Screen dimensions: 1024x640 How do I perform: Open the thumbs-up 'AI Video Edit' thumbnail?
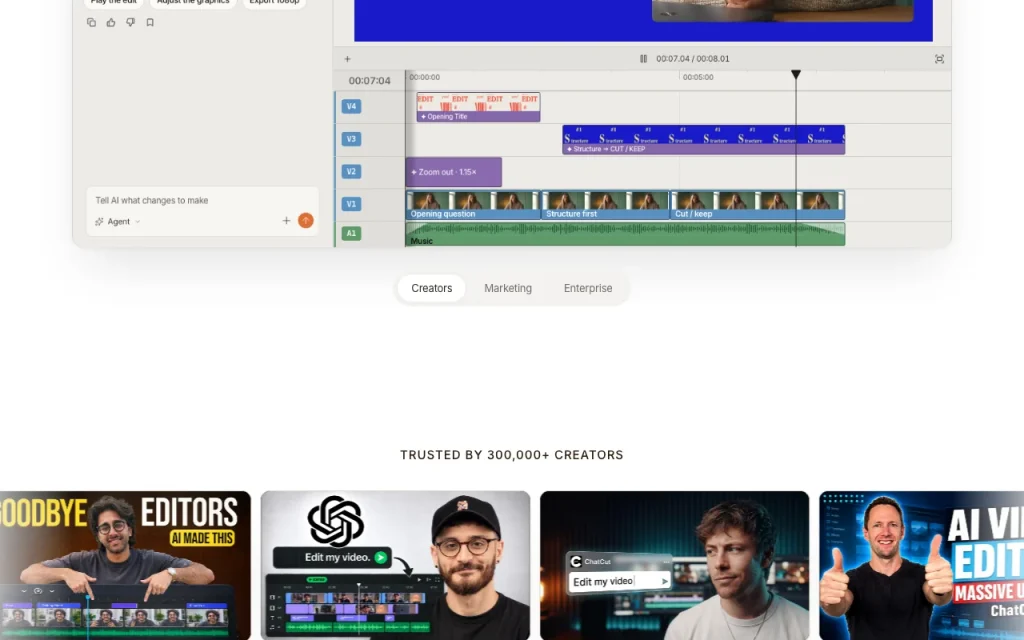click(x=921, y=566)
